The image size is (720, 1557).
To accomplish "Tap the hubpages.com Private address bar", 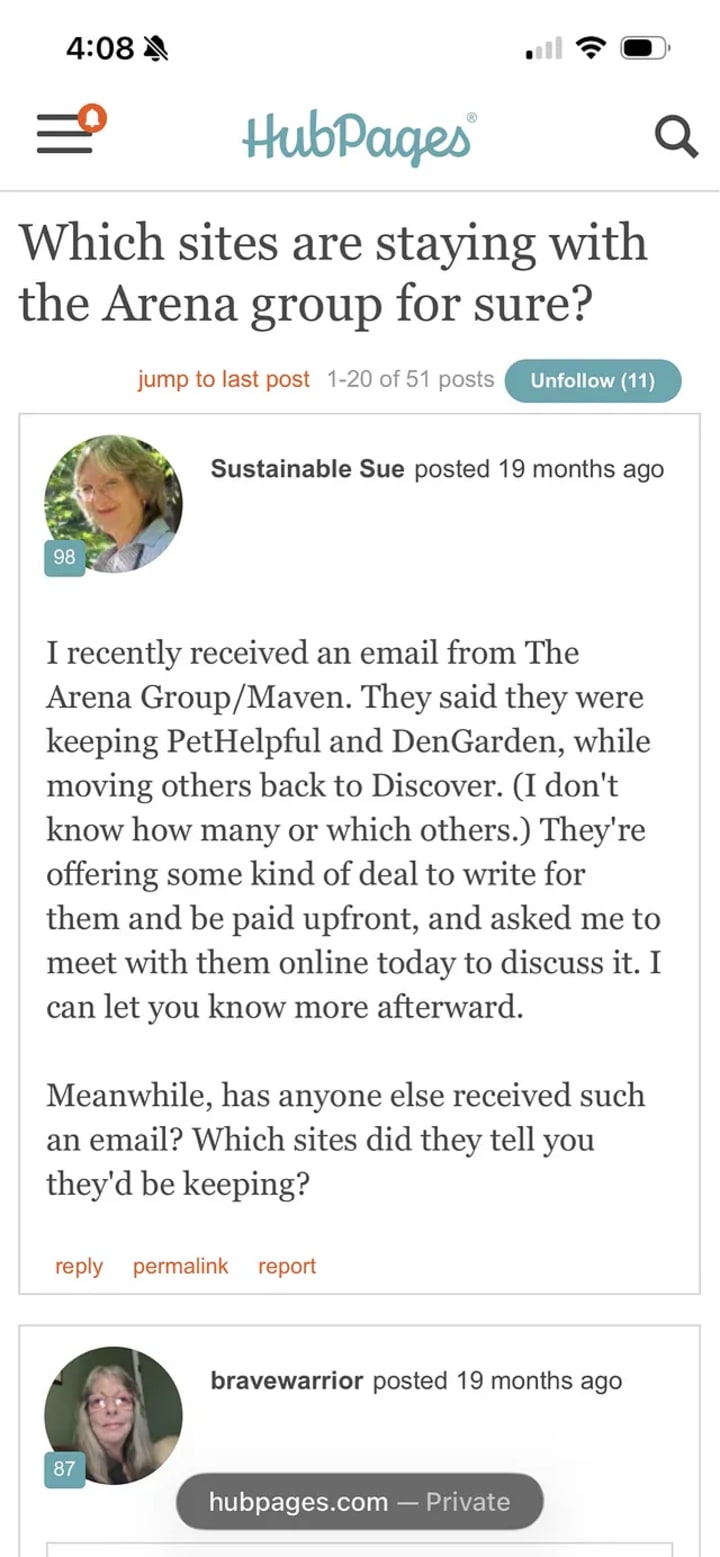I will (359, 1501).
